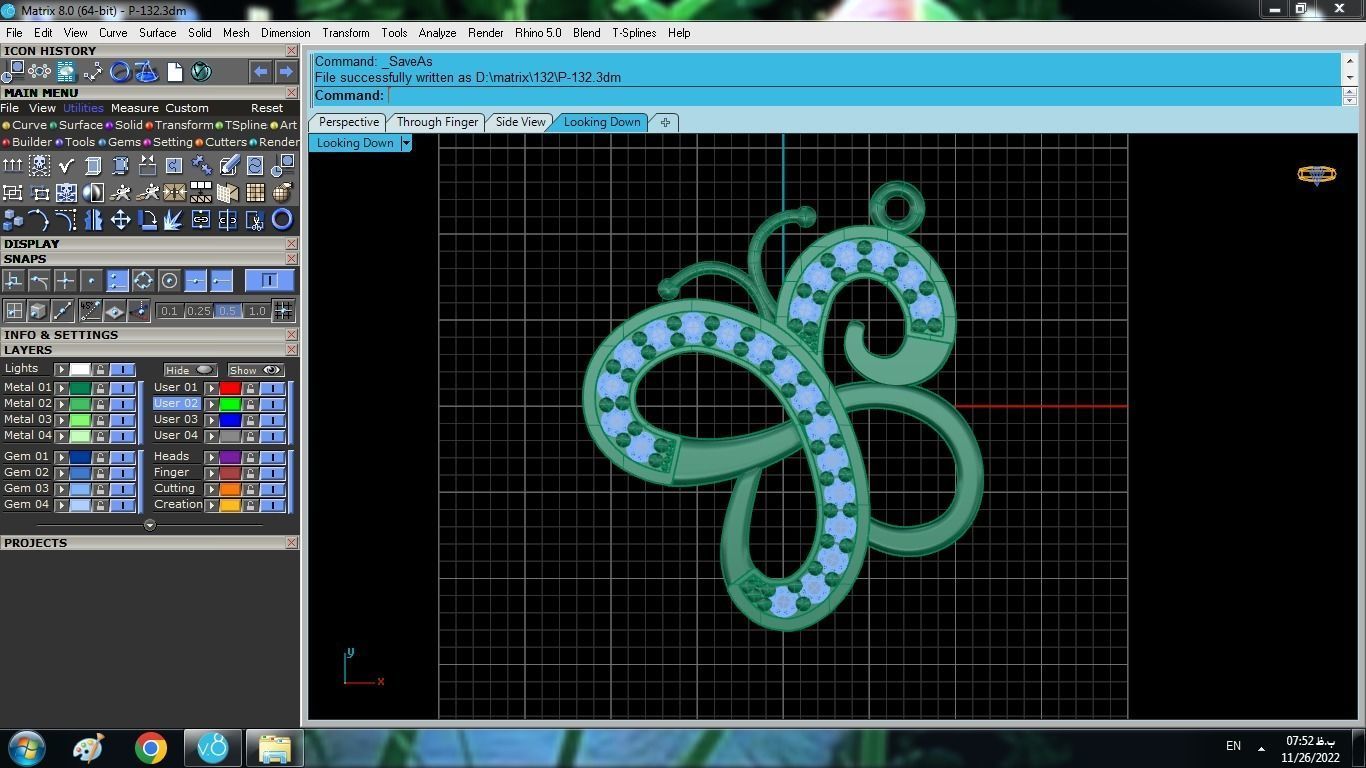This screenshot has height=768, width=1366.
Task: Click the blank document icon in Icon History
Action: pyautogui.click(x=174, y=72)
